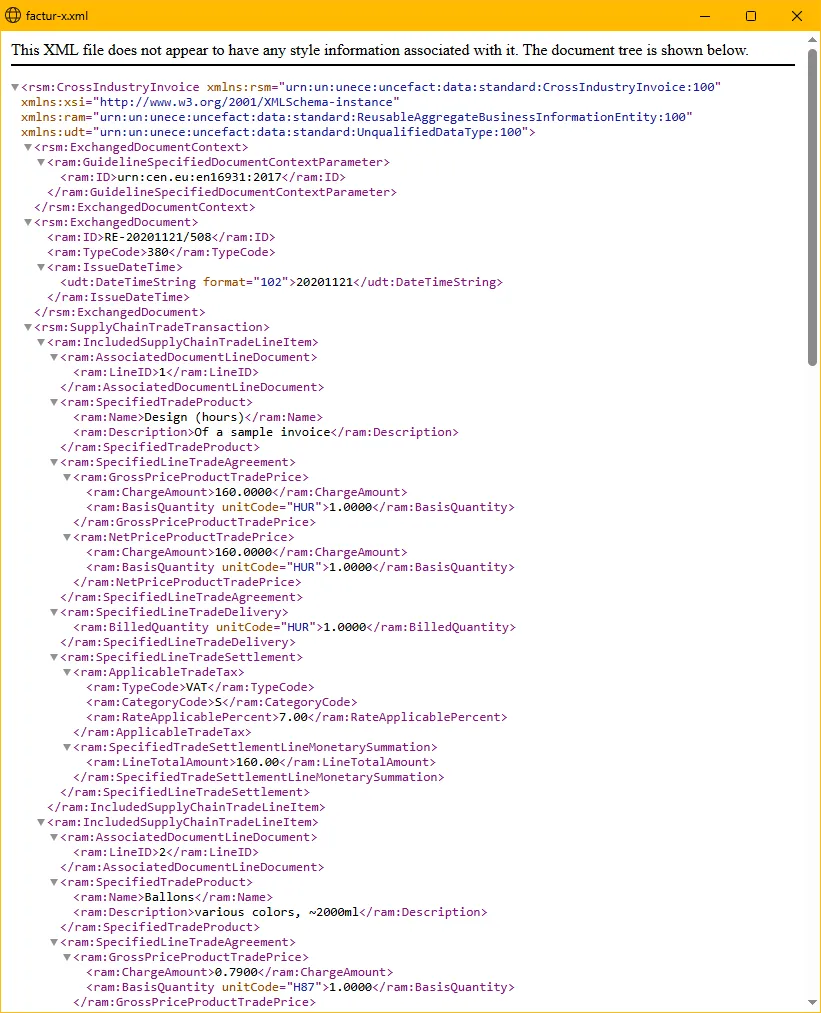Click unitCode attribute value H87
The width and height of the screenshot is (821, 1013).
[304, 987]
